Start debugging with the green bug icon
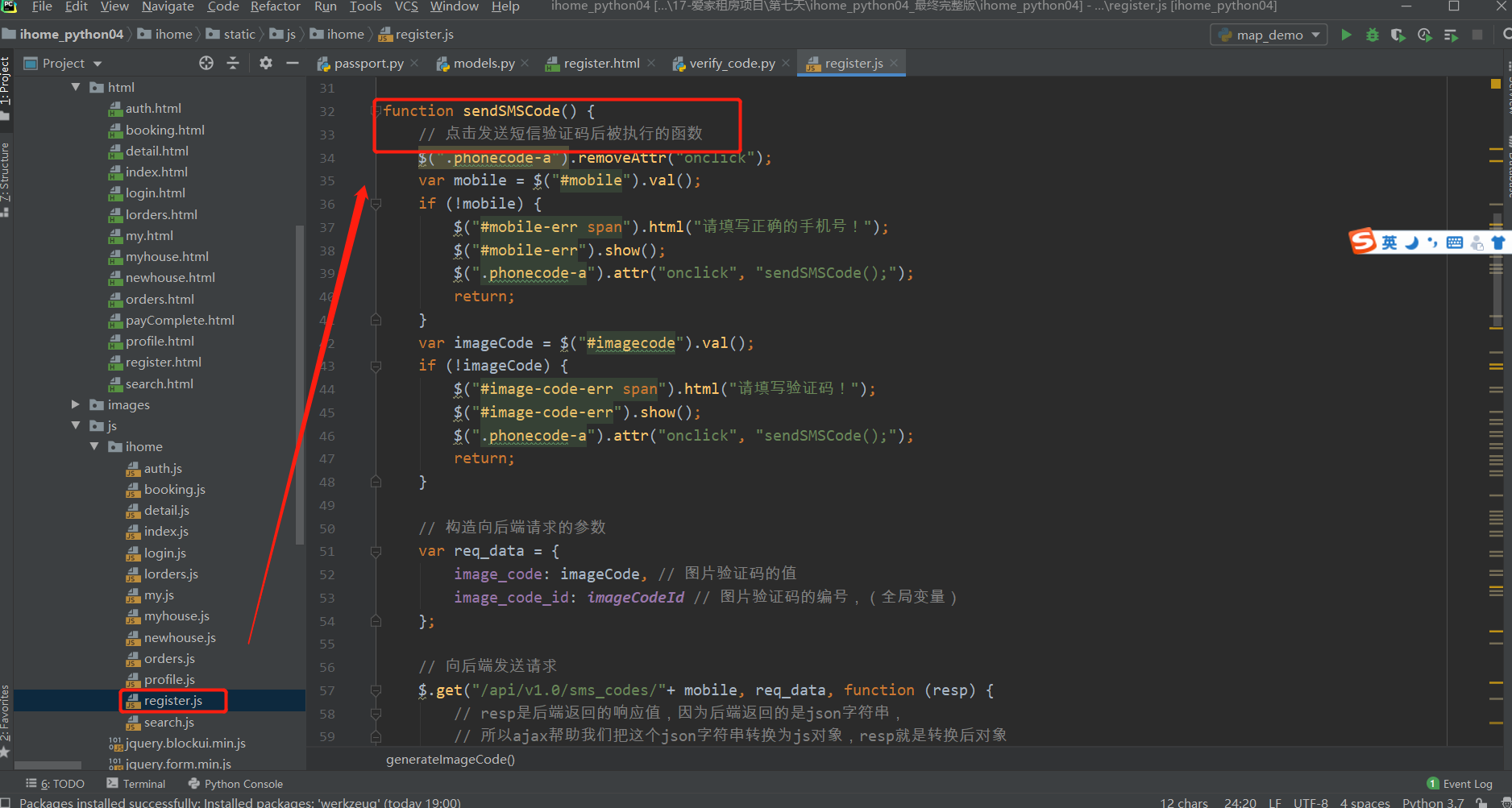This screenshot has width=1512, height=808. tap(1373, 35)
